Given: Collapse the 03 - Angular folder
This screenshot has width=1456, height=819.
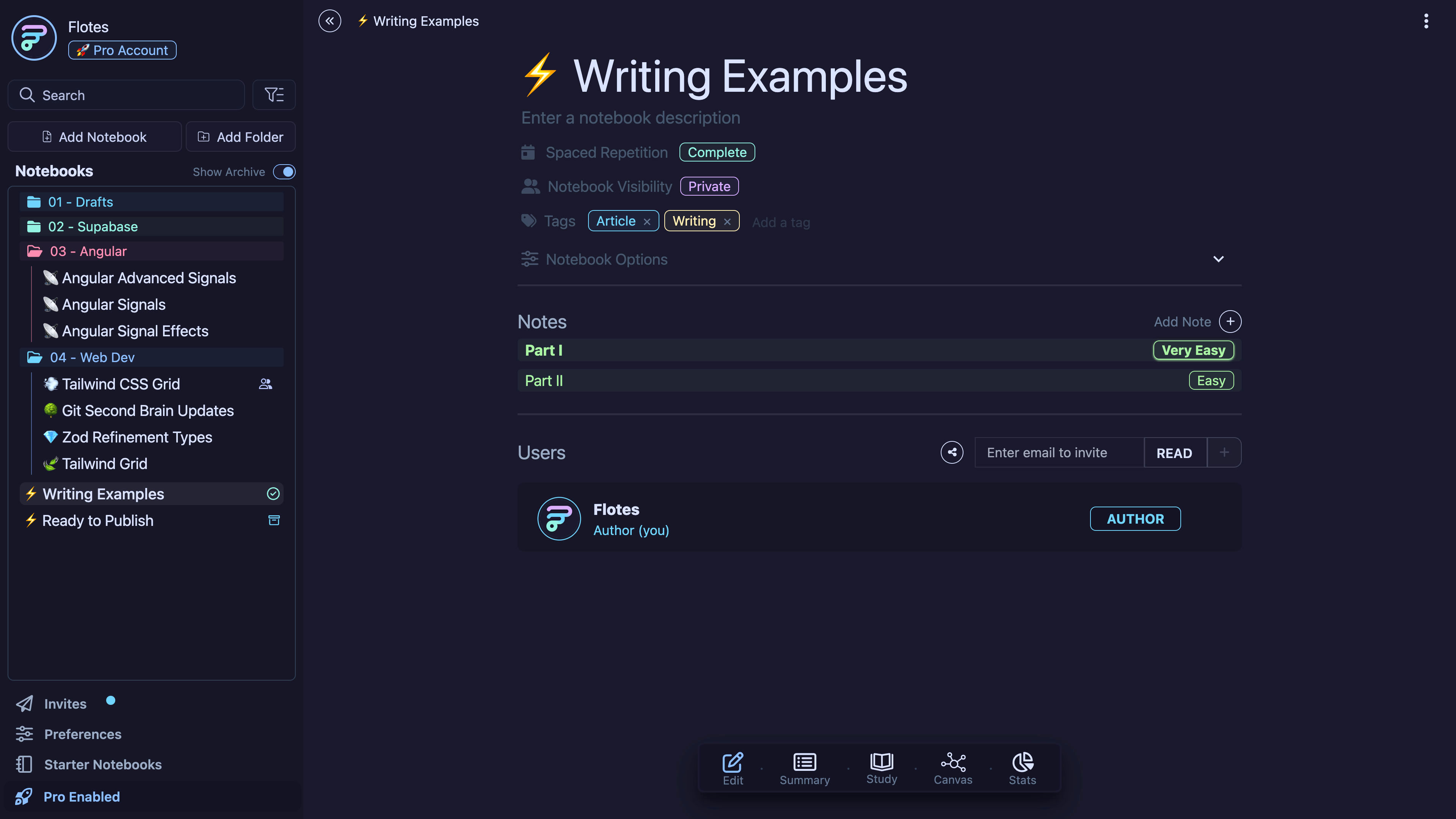Looking at the screenshot, I should point(88,251).
